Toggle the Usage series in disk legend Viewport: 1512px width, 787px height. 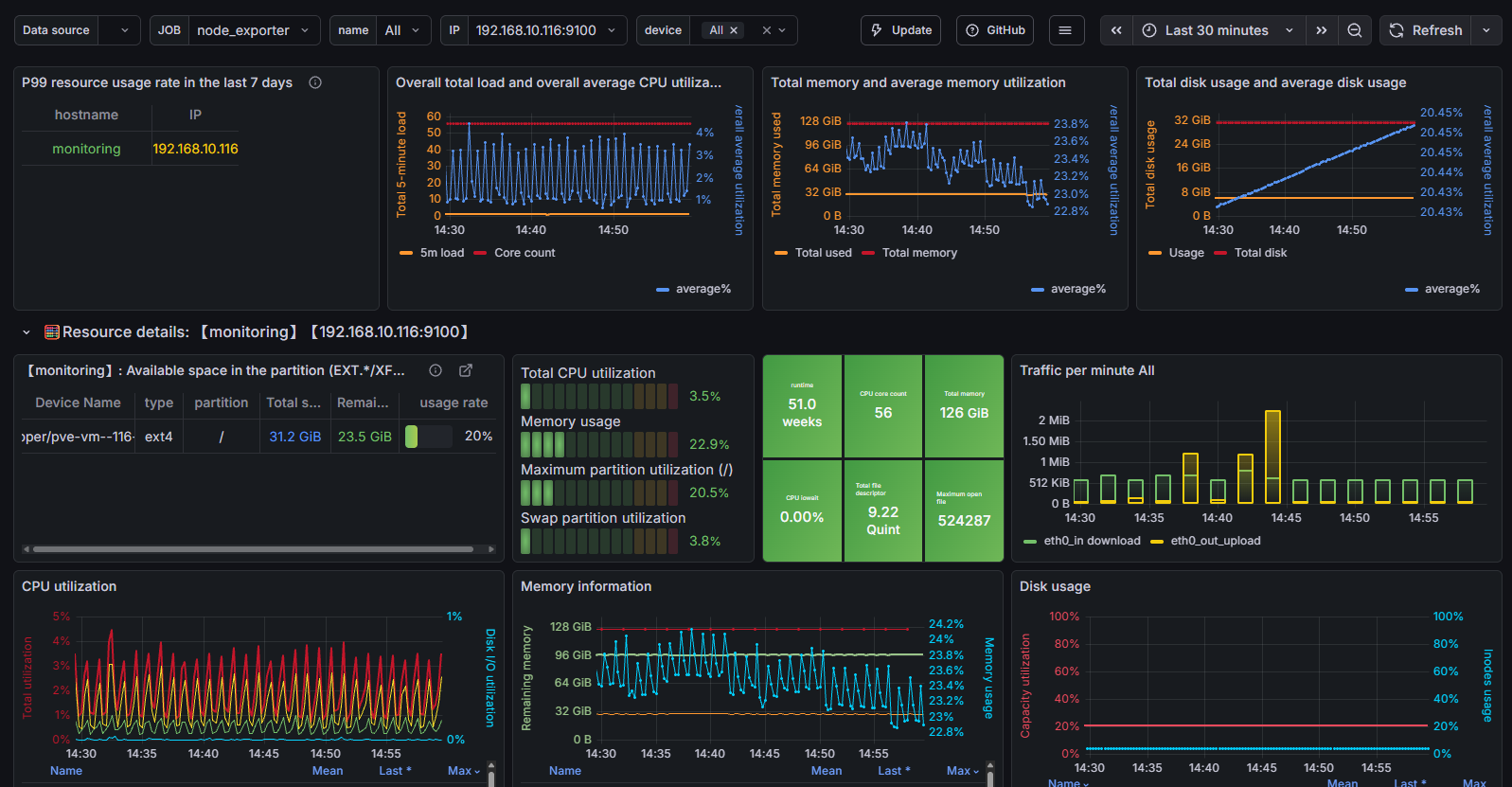[x=1186, y=253]
